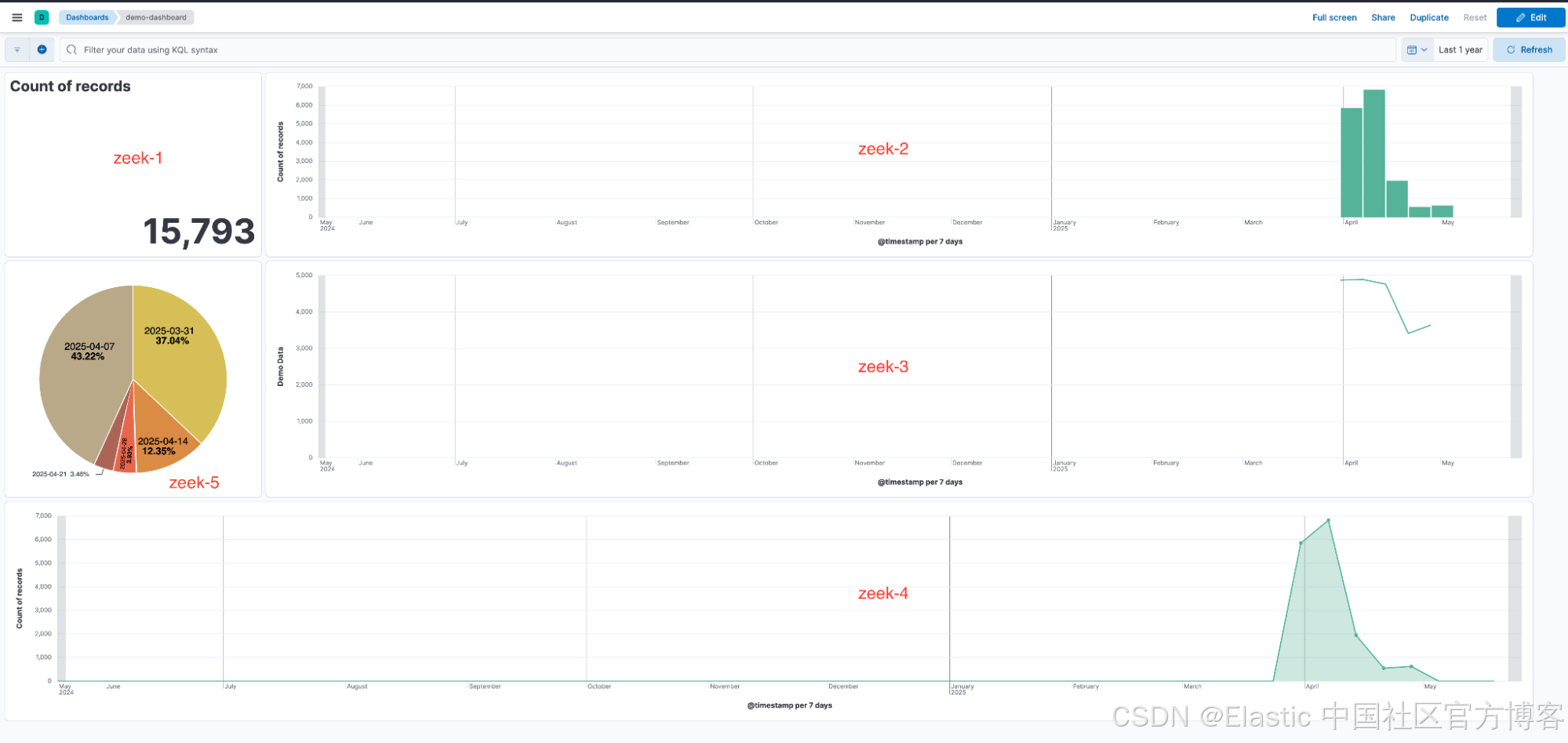Click the Demo Data axis label

coord(280,366)
